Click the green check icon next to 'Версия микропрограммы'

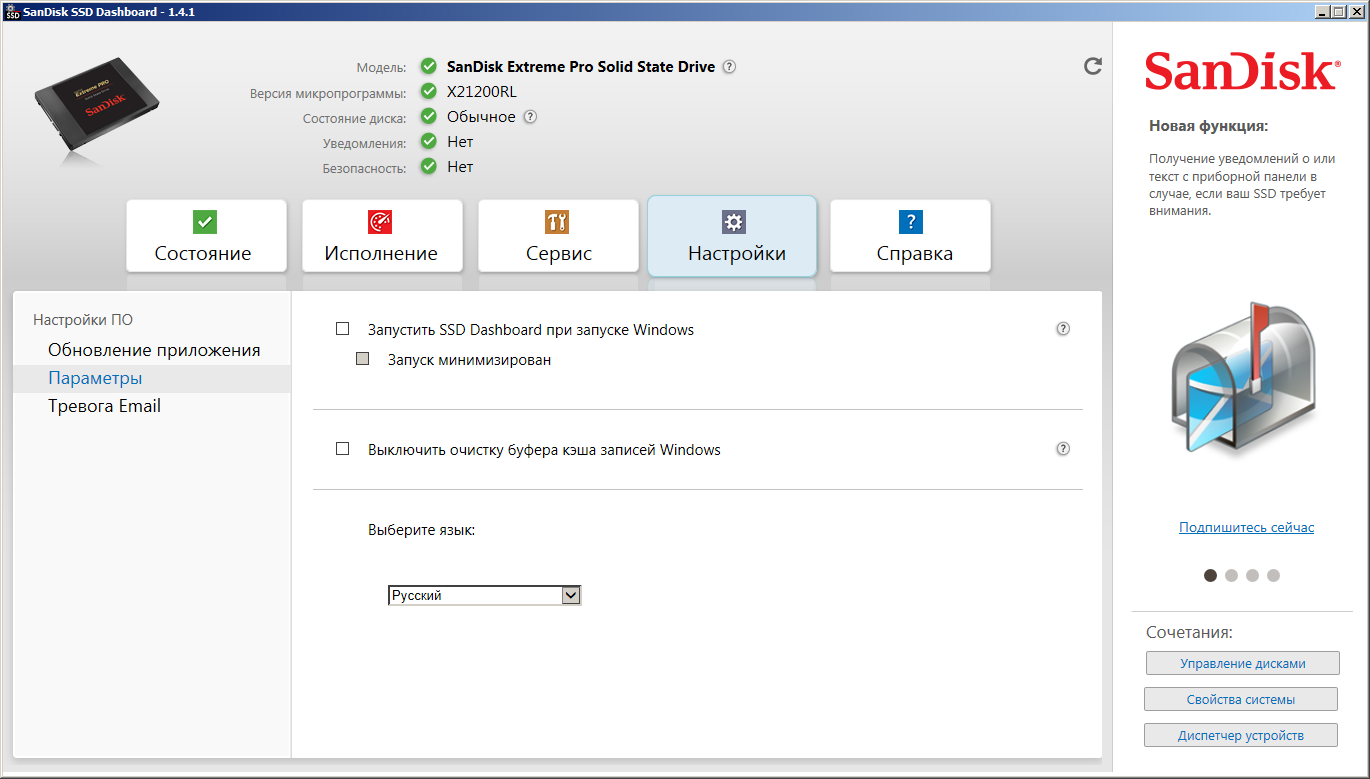[429, 92]
